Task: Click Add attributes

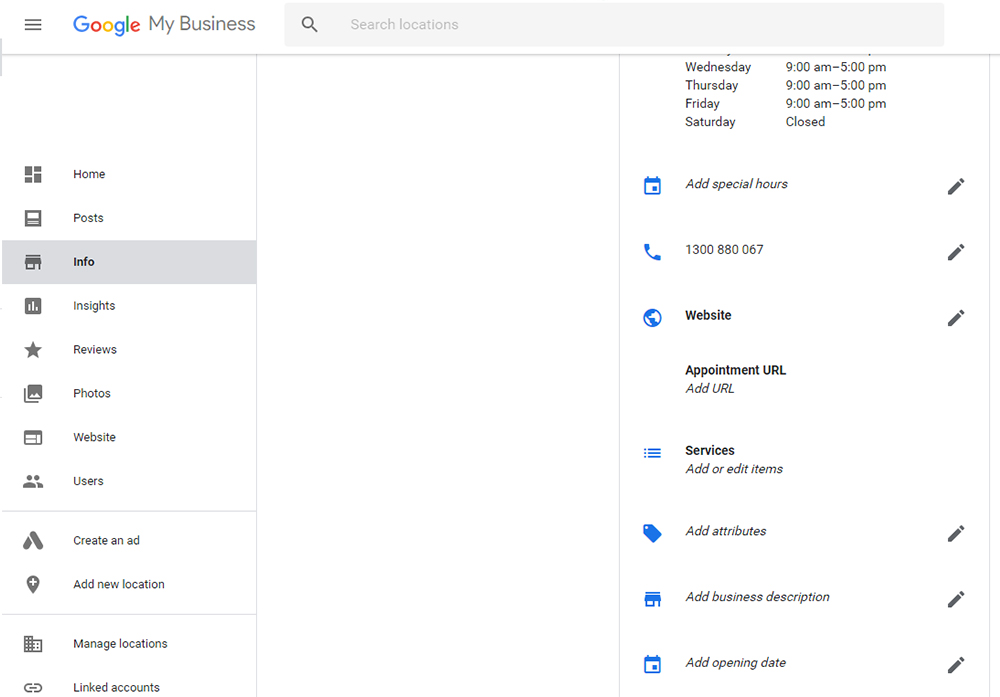Action: 726,531
